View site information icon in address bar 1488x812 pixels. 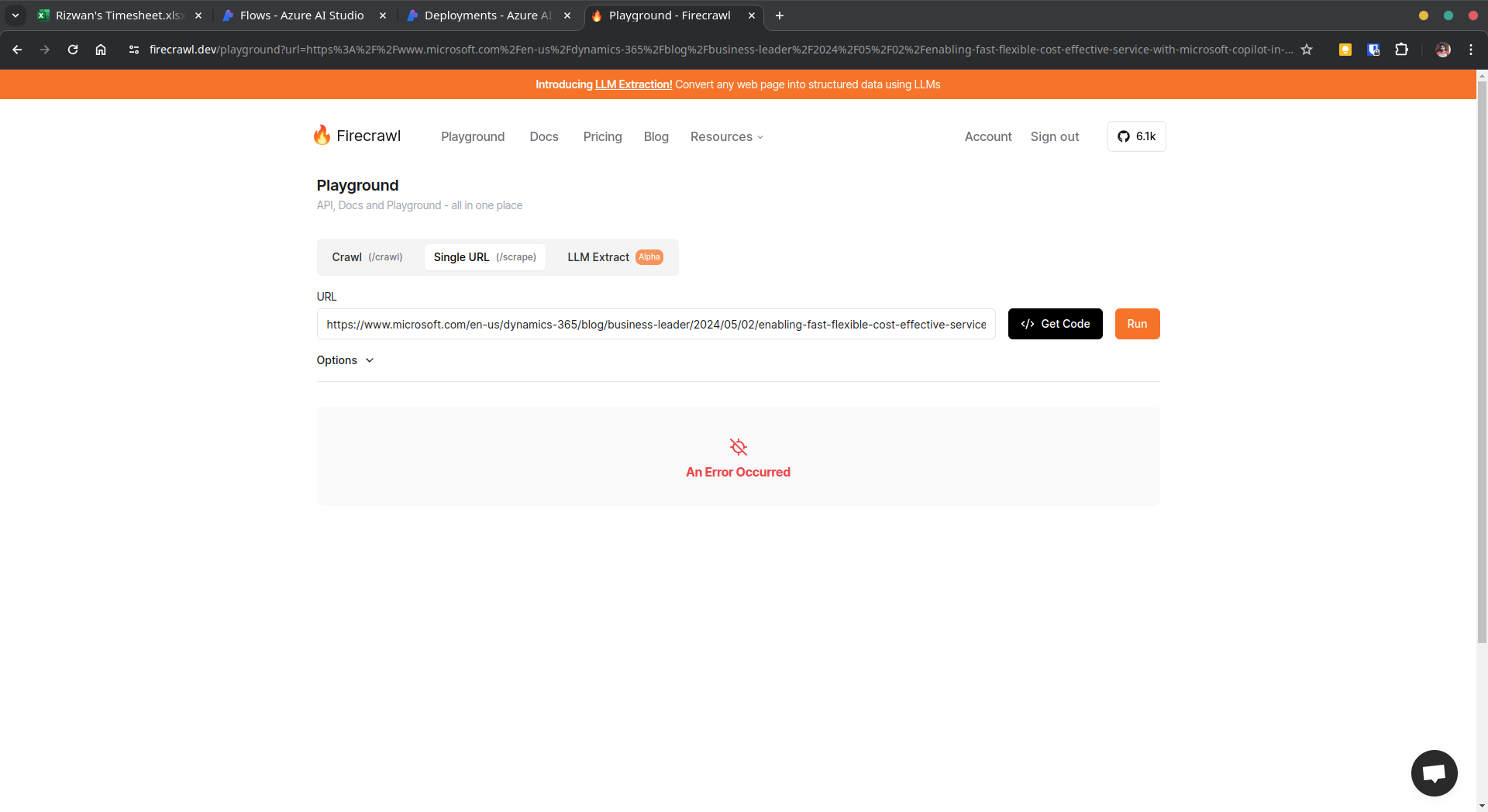point(134,50)
